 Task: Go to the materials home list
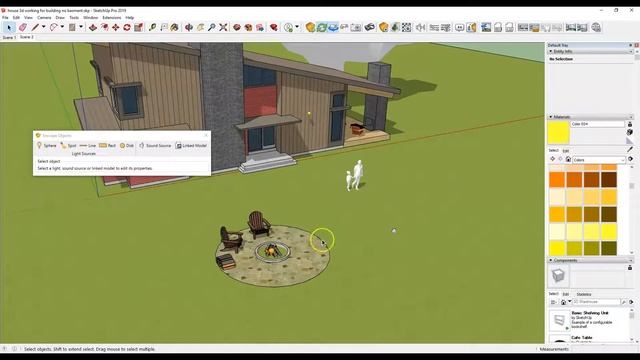coord(568,159)
